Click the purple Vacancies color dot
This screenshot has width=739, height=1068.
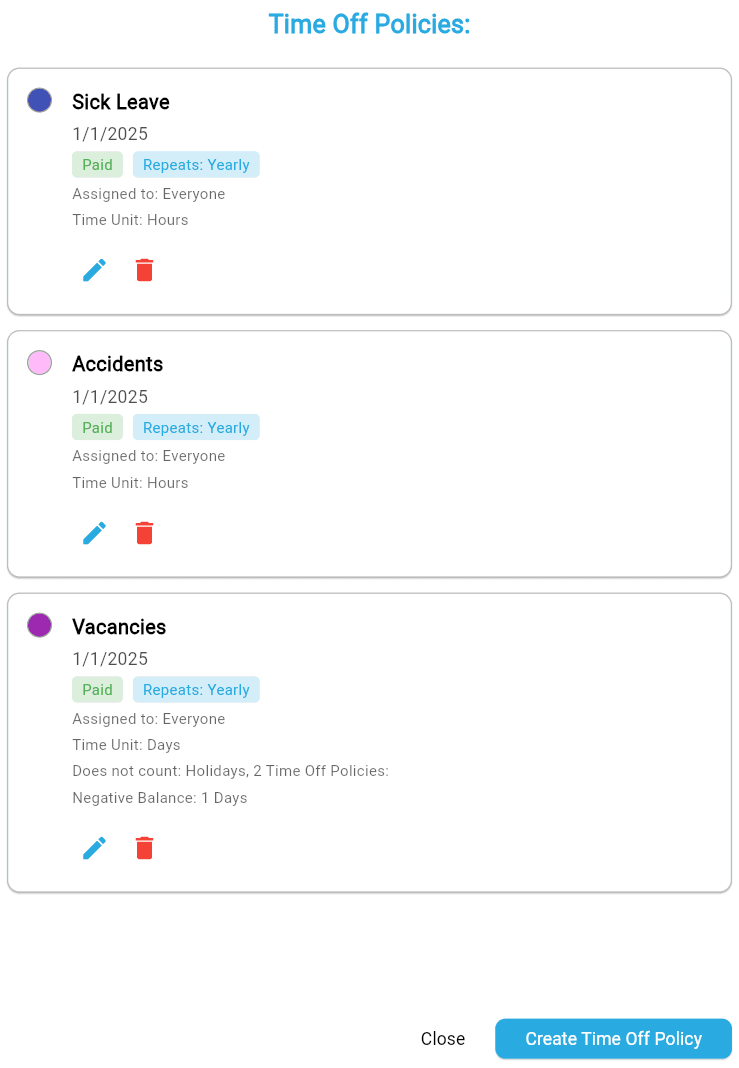tap(39, 625)
